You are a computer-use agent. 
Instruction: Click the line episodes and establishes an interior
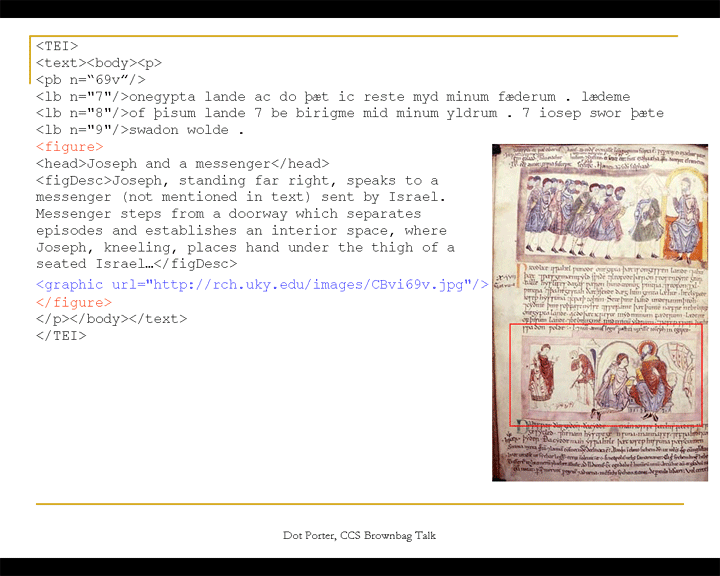coord(241,231)
